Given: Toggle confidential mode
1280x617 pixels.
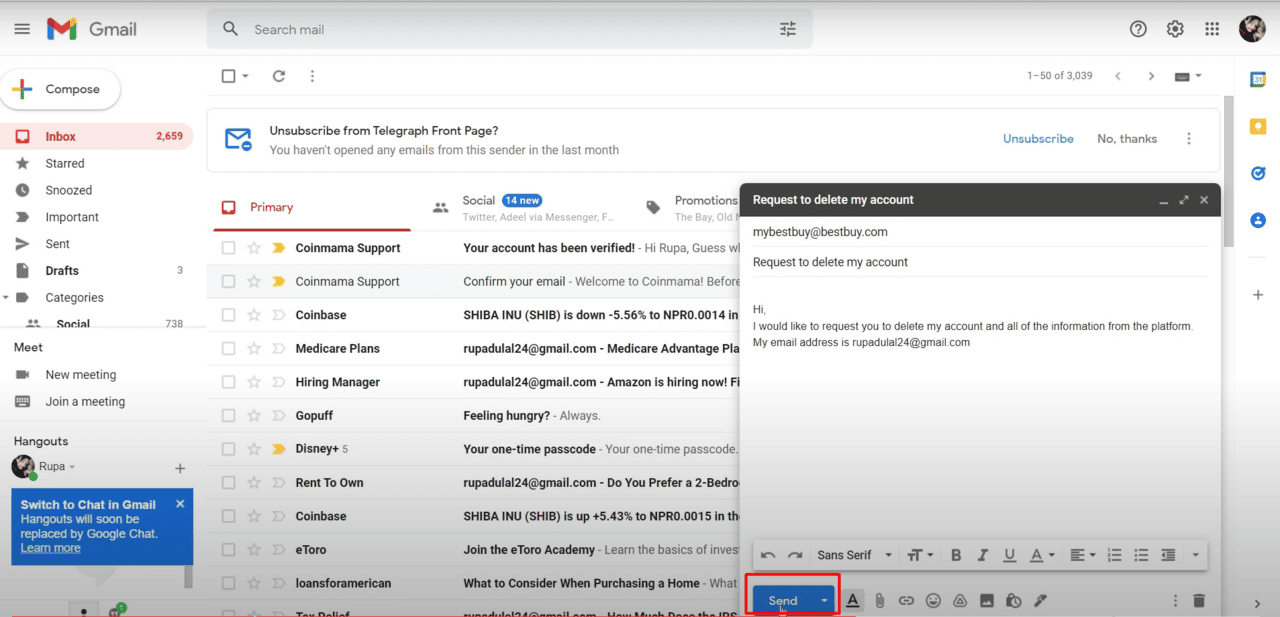Looking at the screenshot, I should coord(1014,601).
